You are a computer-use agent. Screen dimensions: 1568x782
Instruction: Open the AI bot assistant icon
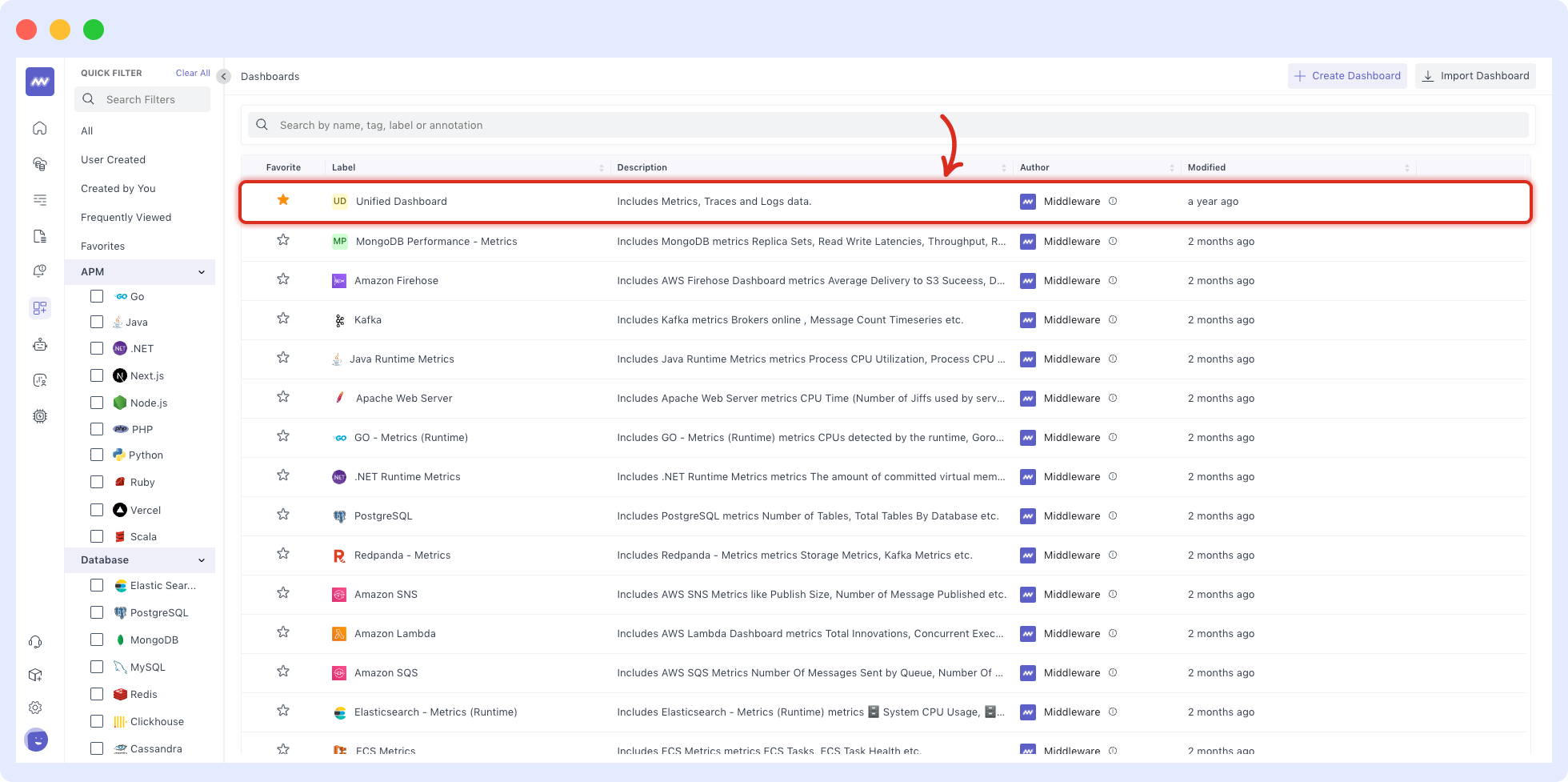(x=39, y=344)
